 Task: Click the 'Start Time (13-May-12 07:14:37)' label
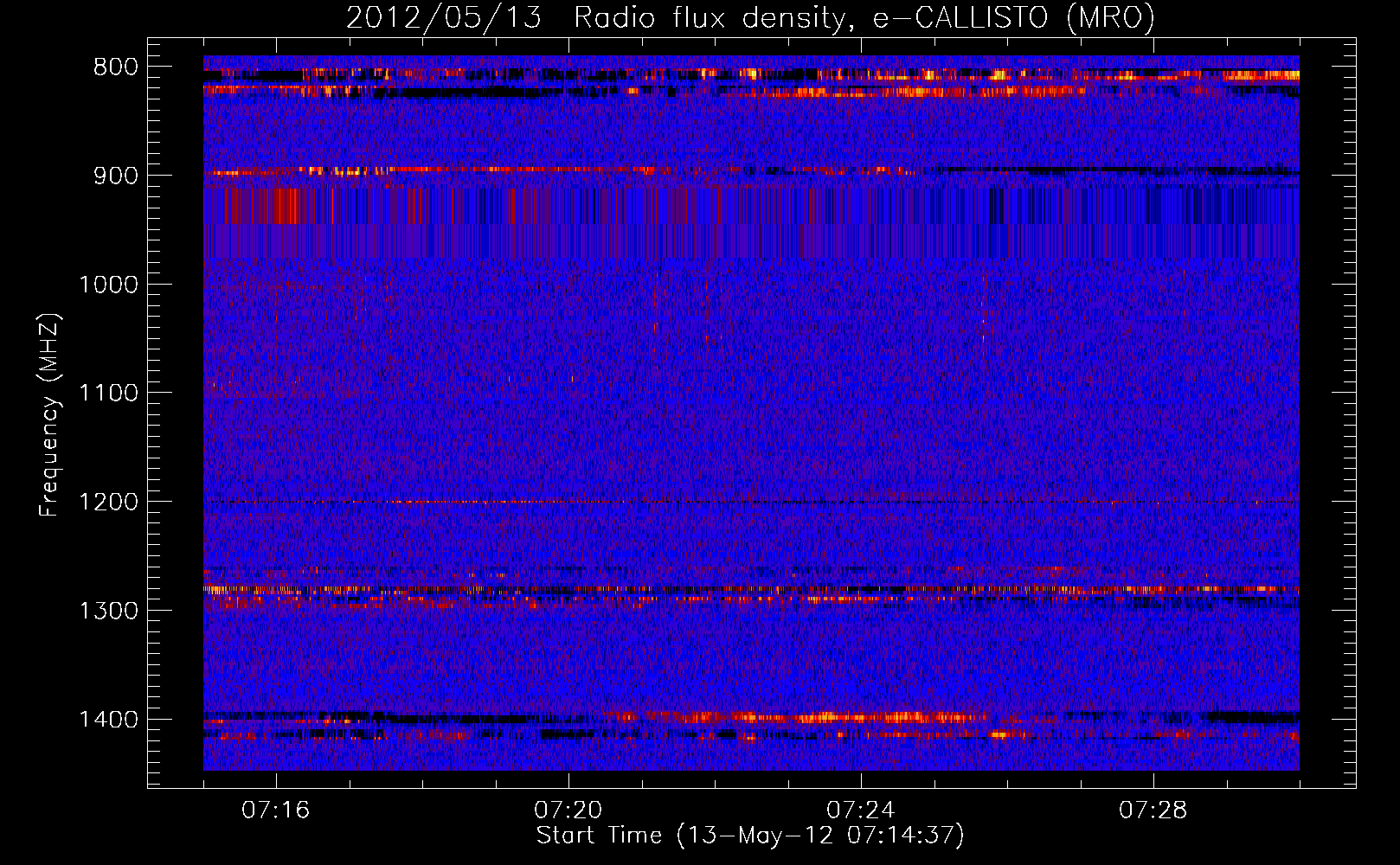coord(750,836)
